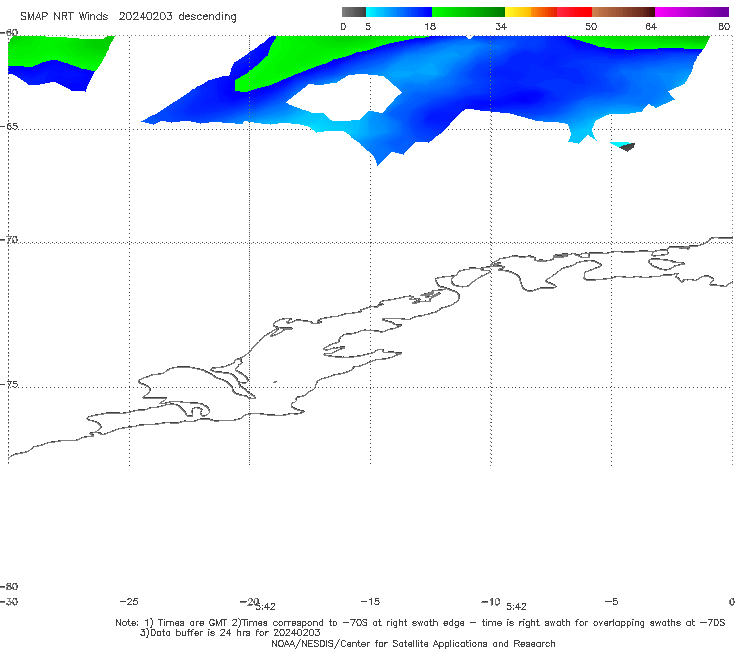Click the note line starting 'Note: 1) Times are GMT'
Viewport: 740px width, 650px height.
point(420,623)
